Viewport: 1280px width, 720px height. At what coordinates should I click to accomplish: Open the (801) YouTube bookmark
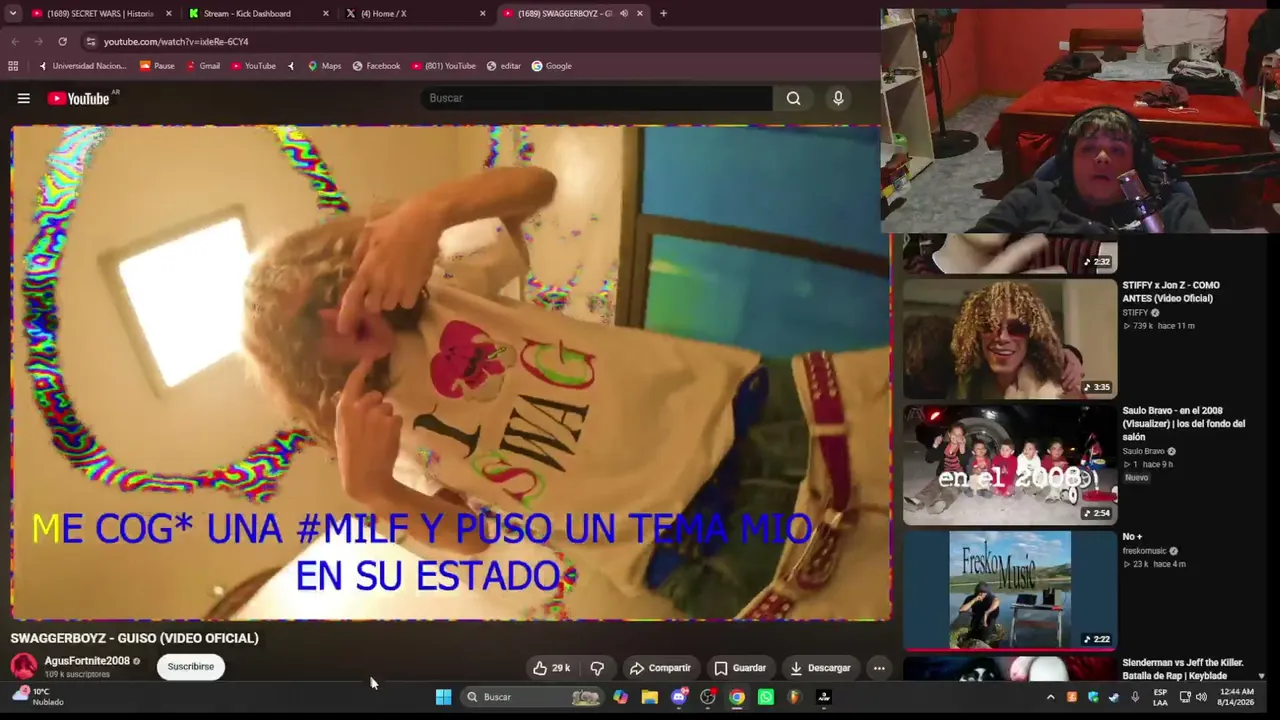(444, 66)
